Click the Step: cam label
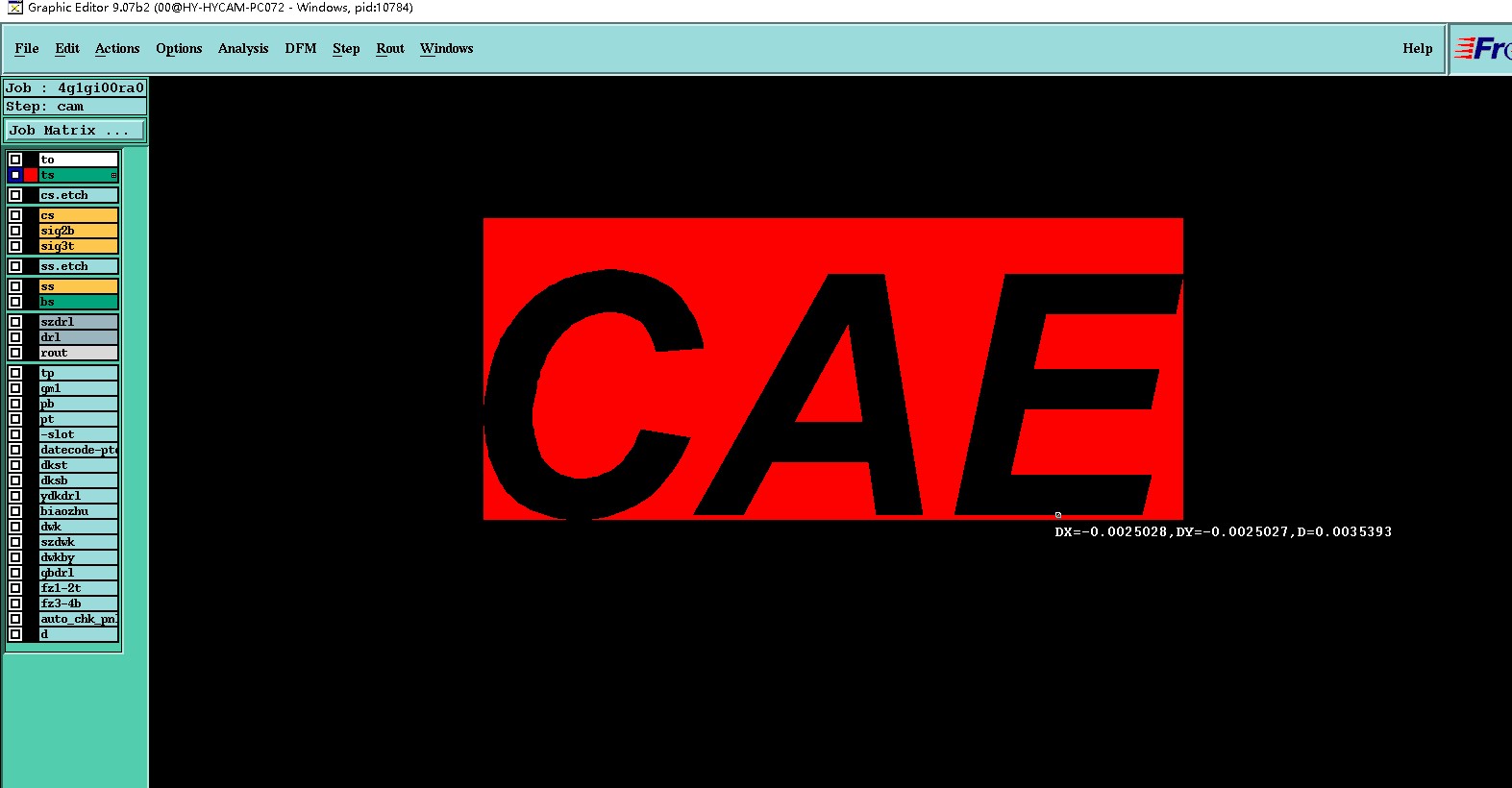 coord(75,106)
